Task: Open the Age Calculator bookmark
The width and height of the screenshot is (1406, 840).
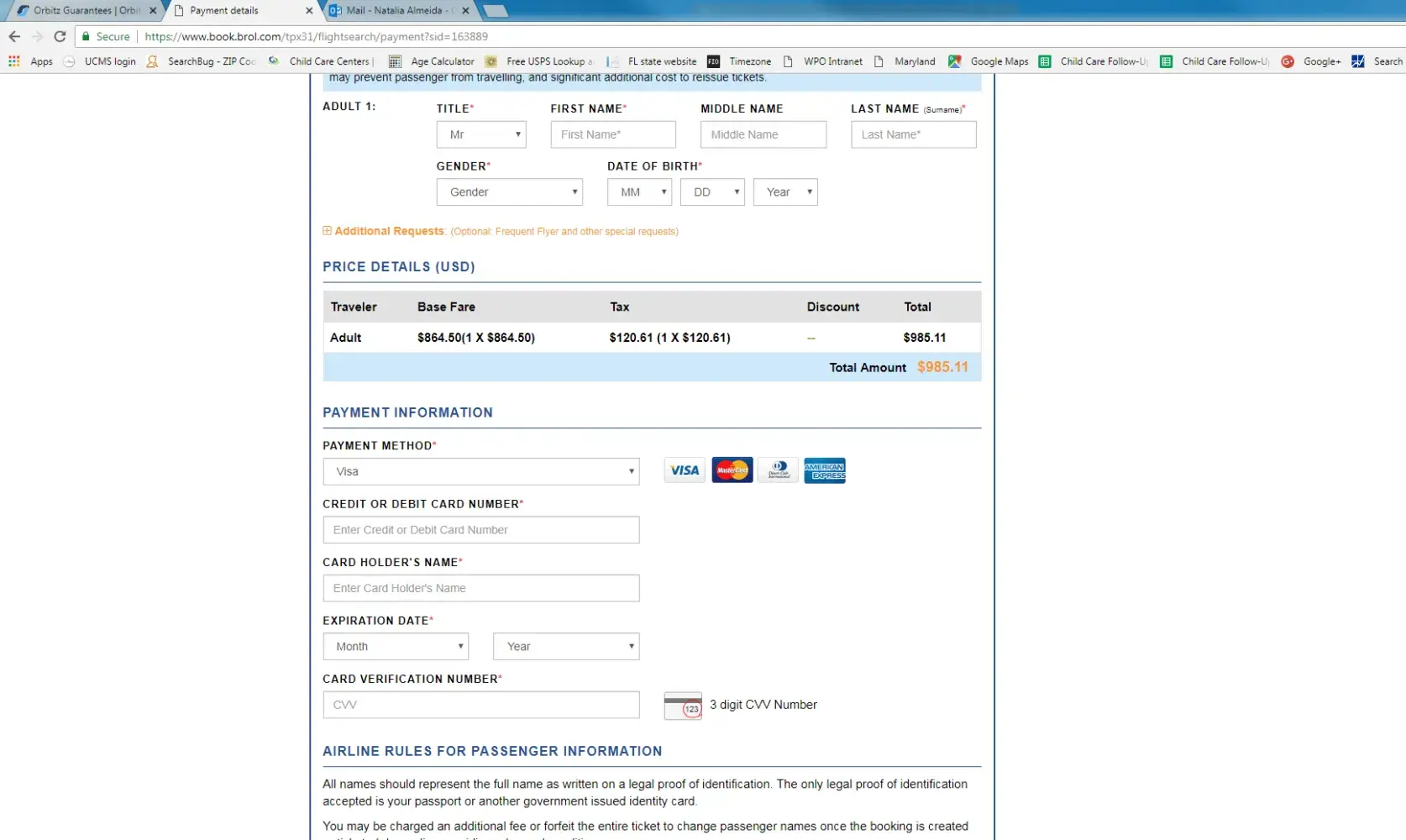Action: click(x=432, y=61)
